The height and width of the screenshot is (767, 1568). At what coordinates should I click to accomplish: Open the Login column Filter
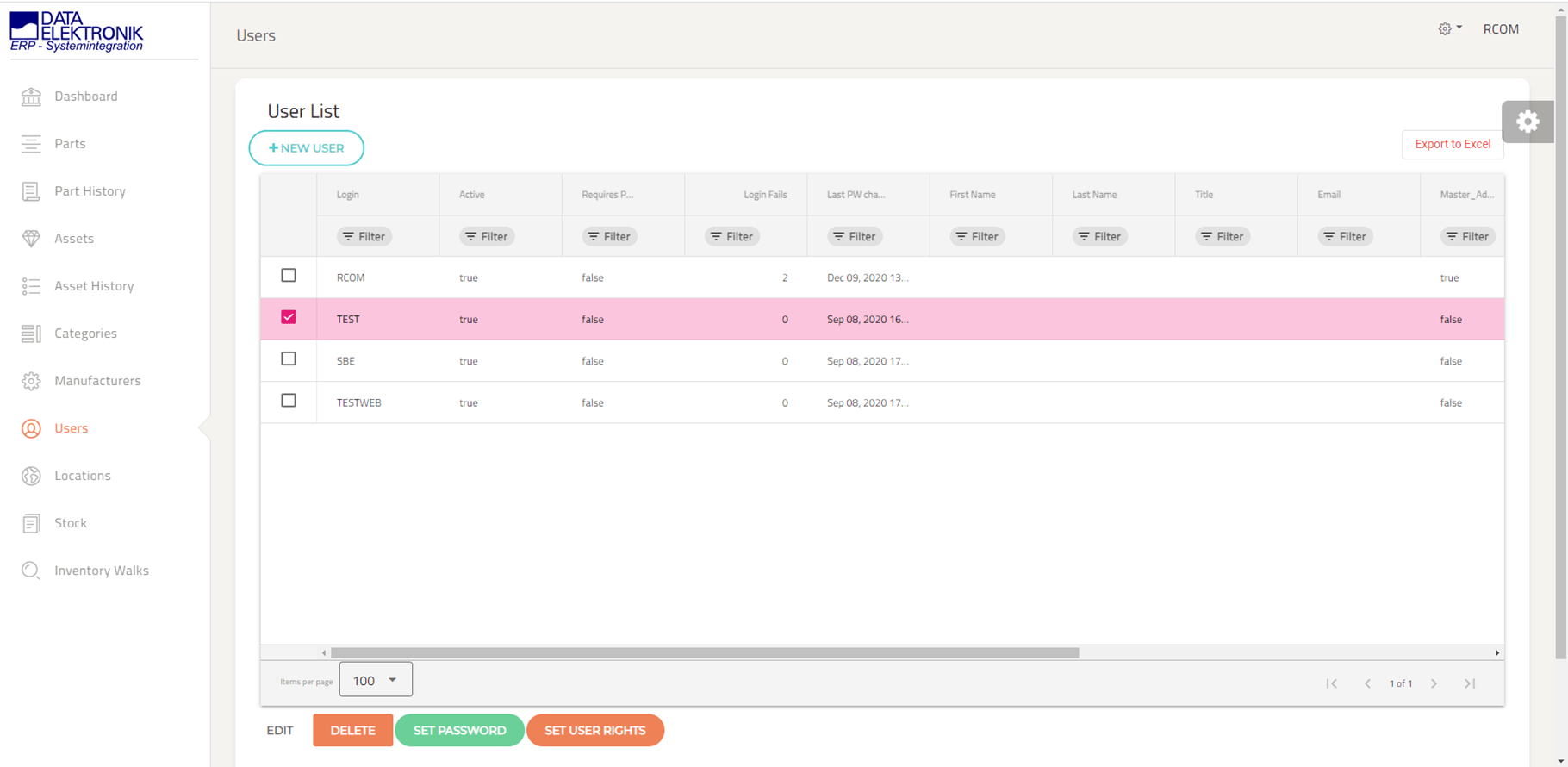(364, 236)
